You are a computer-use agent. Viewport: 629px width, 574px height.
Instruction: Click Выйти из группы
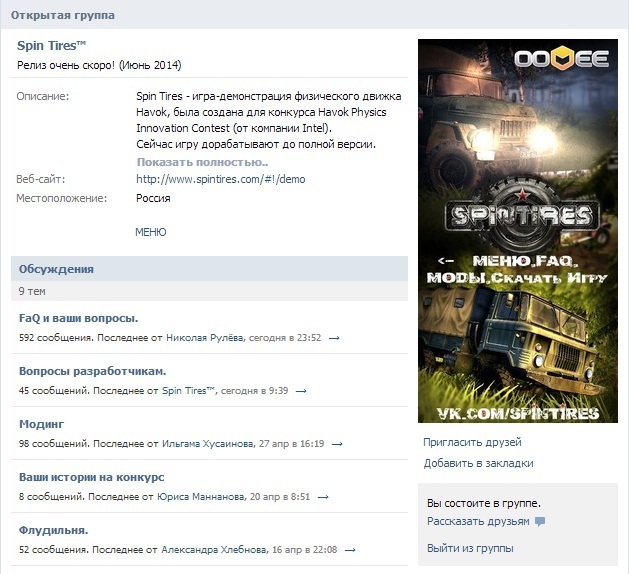click(470, 548)
